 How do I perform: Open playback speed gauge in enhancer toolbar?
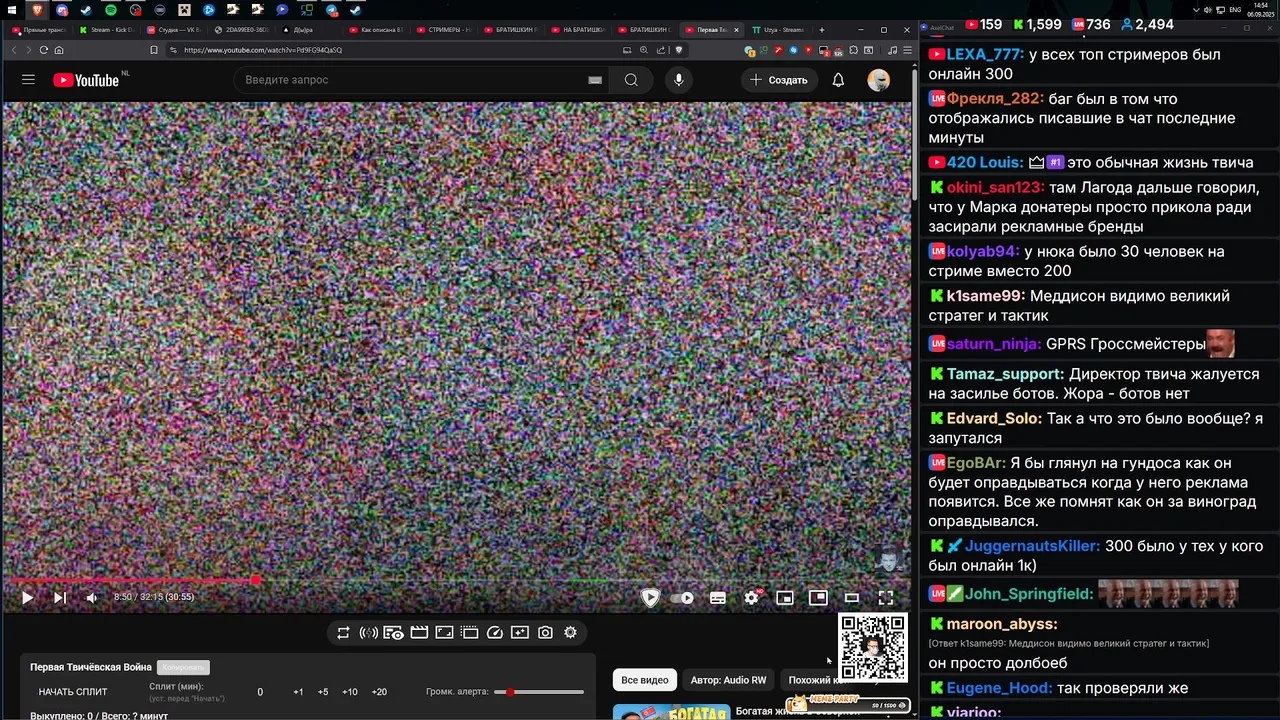click(495, 633)
